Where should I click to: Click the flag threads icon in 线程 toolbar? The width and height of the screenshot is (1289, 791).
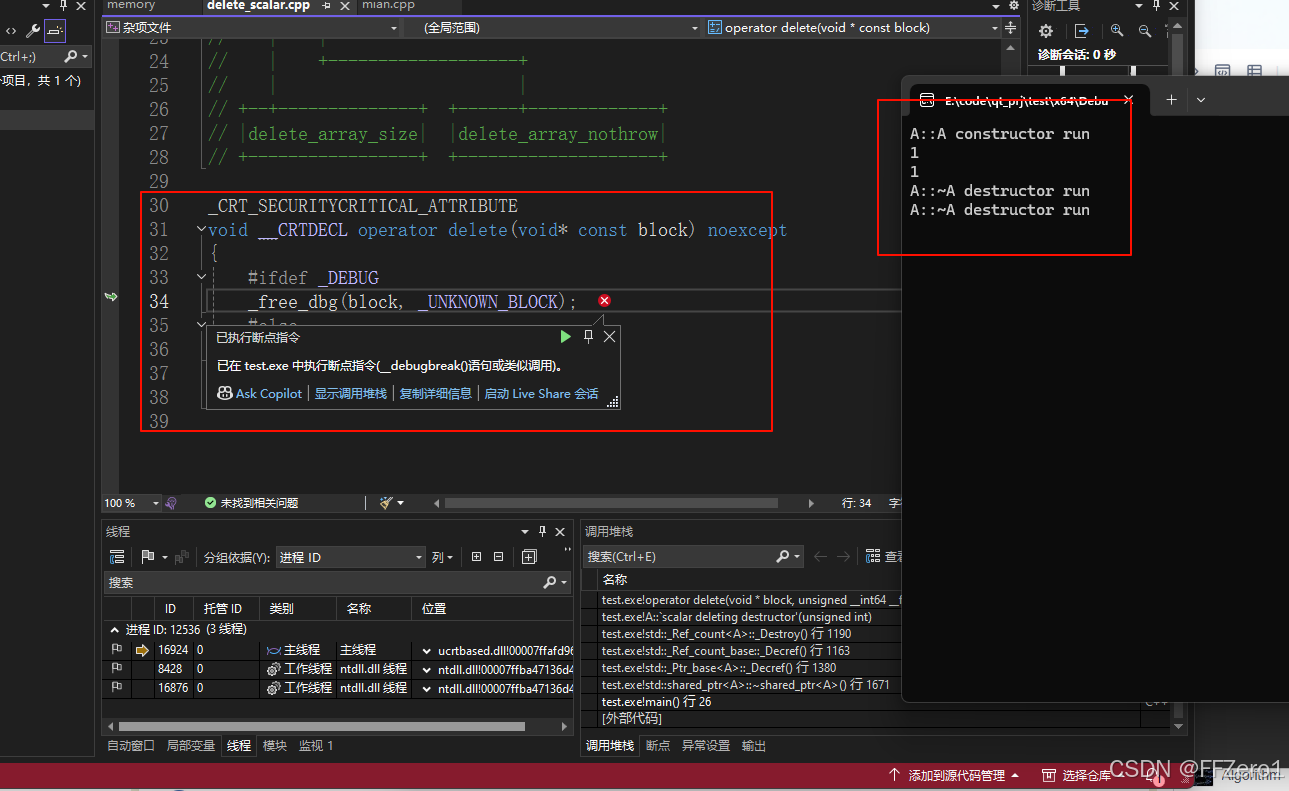tap(149, 557)
